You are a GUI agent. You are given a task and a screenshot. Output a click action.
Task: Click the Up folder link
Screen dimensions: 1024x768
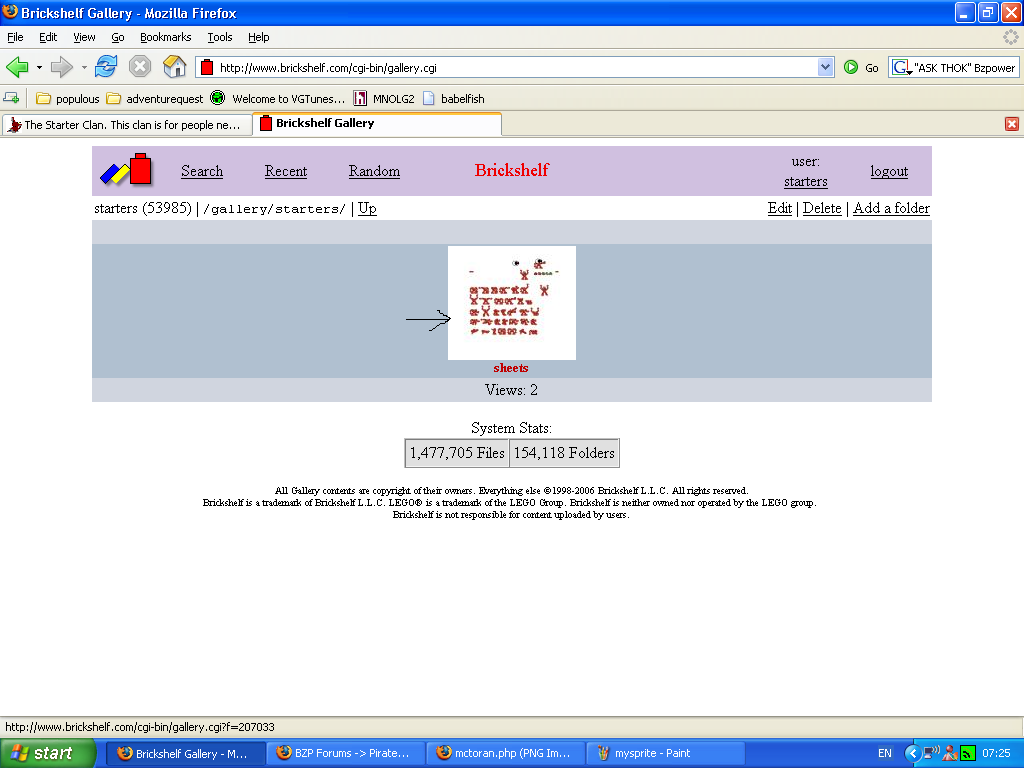[x=367, y=208]
